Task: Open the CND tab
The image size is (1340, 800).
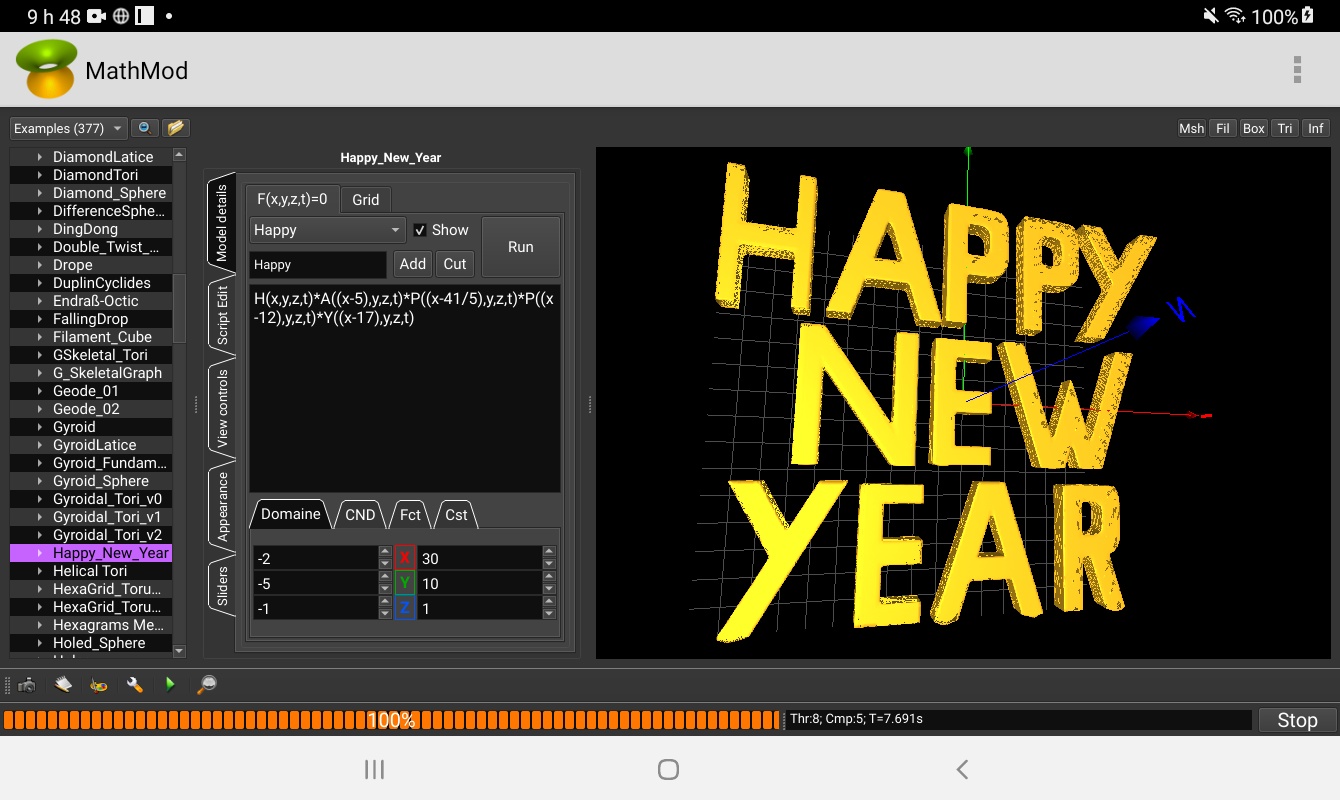Action: click(x=360, y=514)
